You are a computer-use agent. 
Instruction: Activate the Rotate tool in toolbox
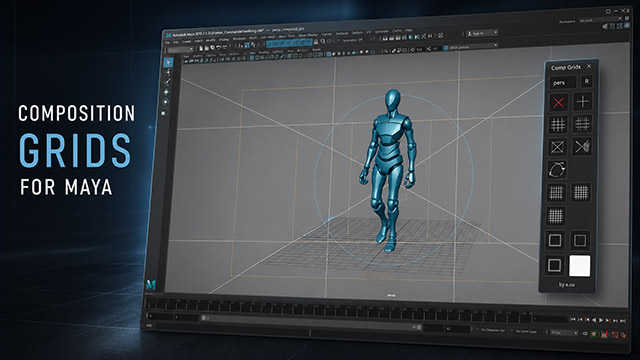pyautogui.click(x=166, y=102)
